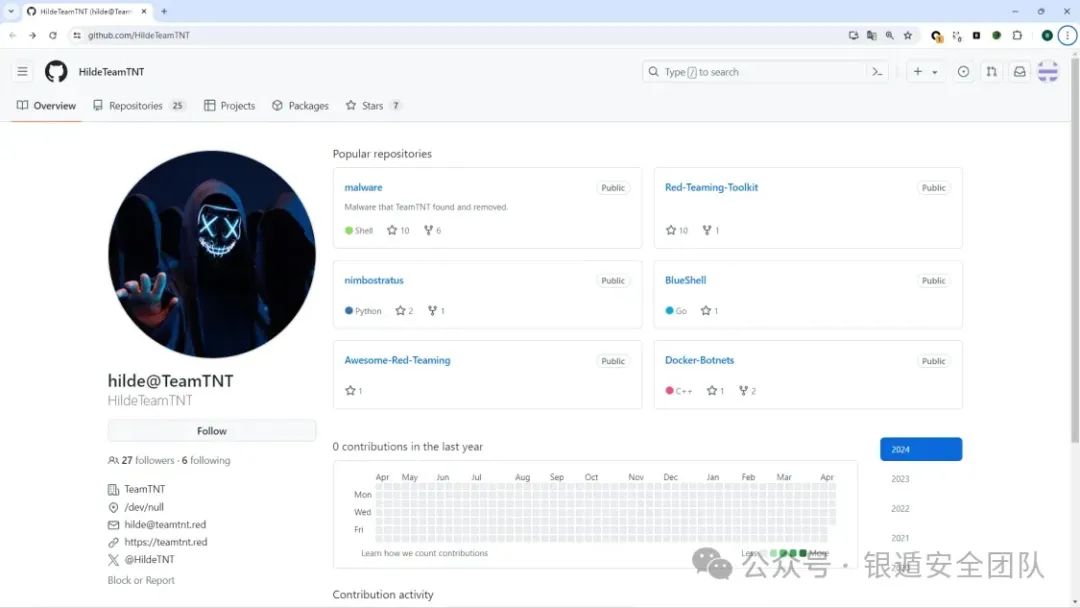1080x608 pixels.
Task: Click the fork count on malware repo
Action: 433,231
